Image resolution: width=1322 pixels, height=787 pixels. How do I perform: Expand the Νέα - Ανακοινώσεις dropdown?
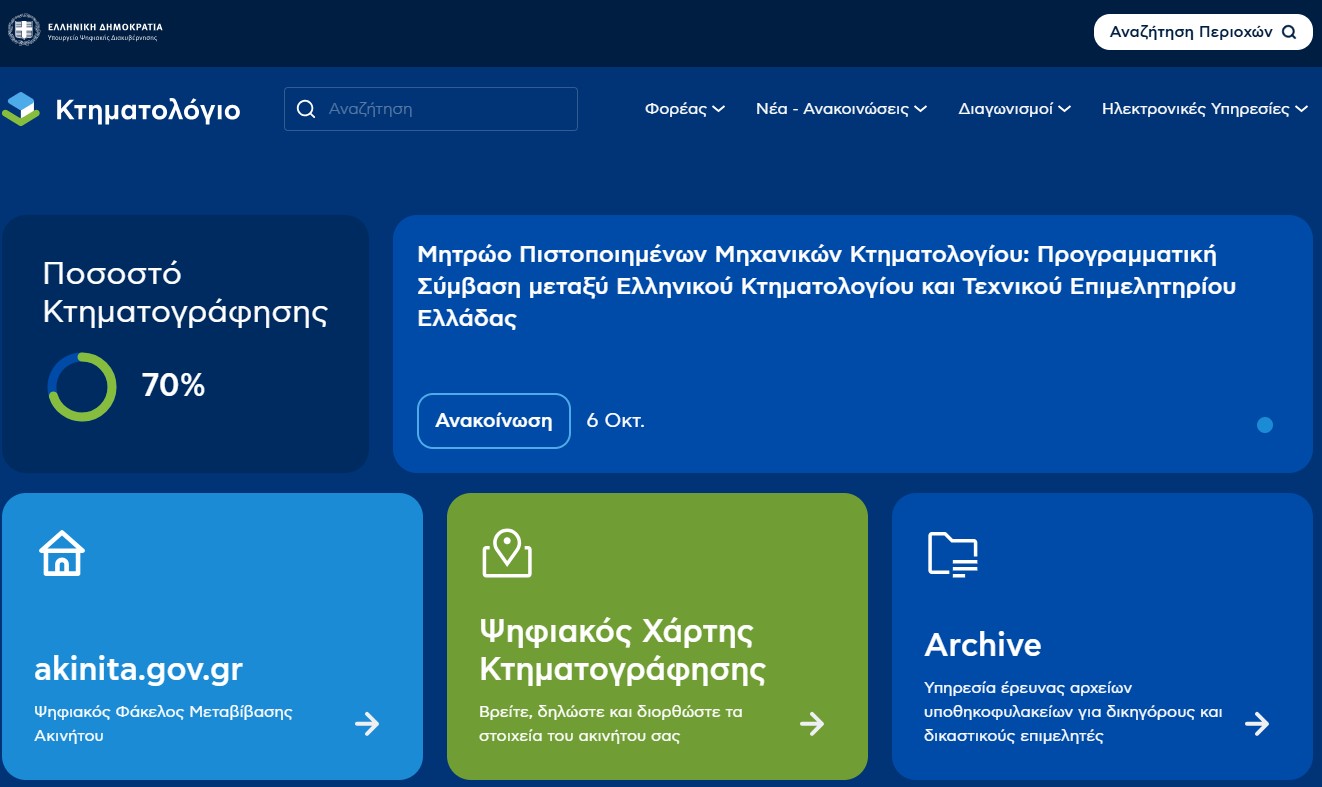tap(841, 109)
